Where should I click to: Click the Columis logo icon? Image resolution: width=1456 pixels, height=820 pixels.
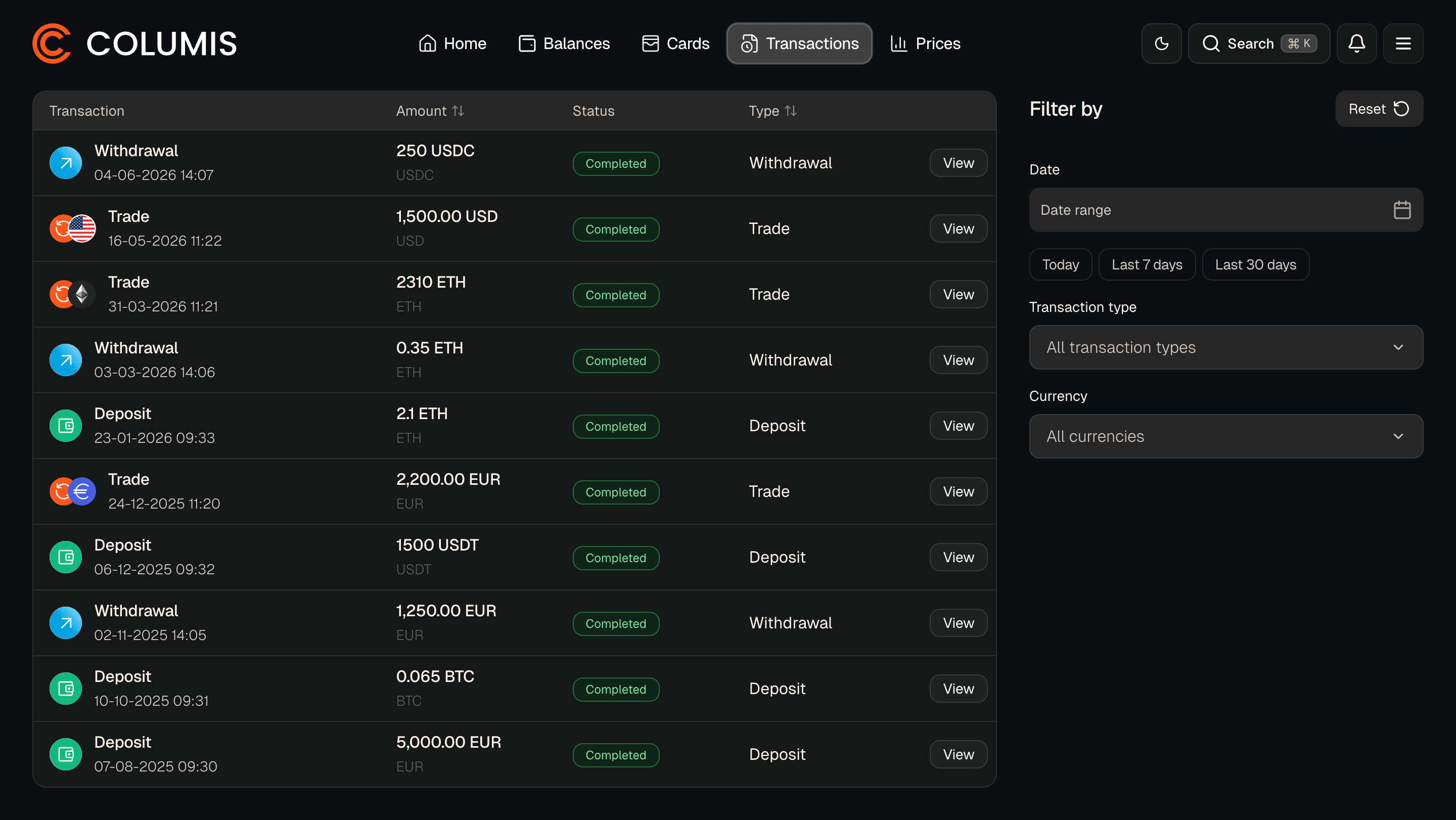click(x=52, y=43)
